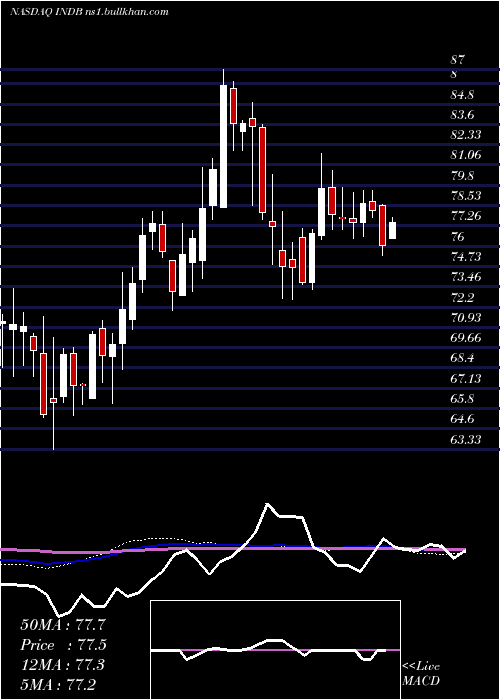Select the 12MA : 77.3 readout
Image resolution: width=500 pixels, height=700 pixels.
[x=62, y=665]
